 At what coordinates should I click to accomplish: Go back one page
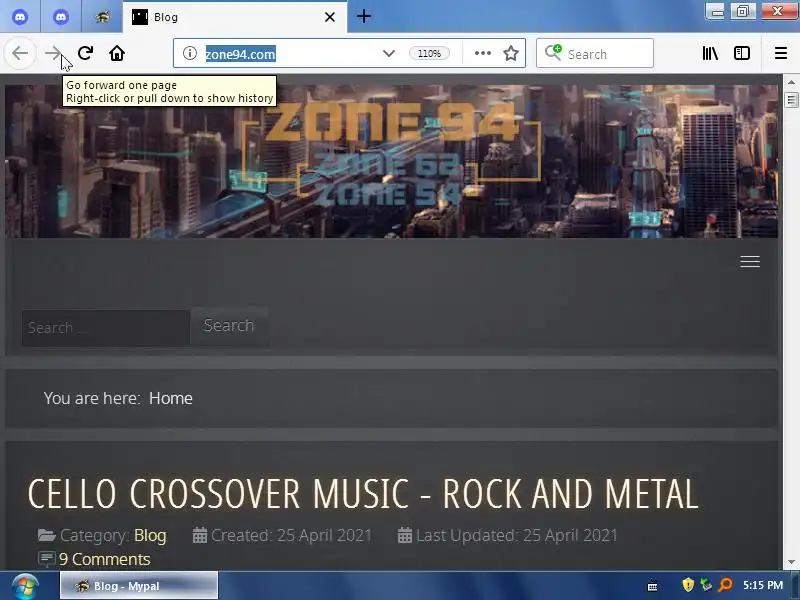tap(20, 53)
